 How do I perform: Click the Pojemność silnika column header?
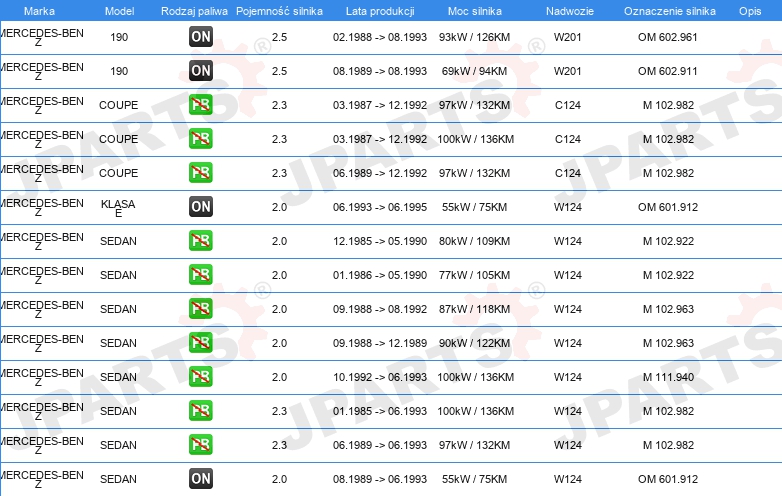279,11
